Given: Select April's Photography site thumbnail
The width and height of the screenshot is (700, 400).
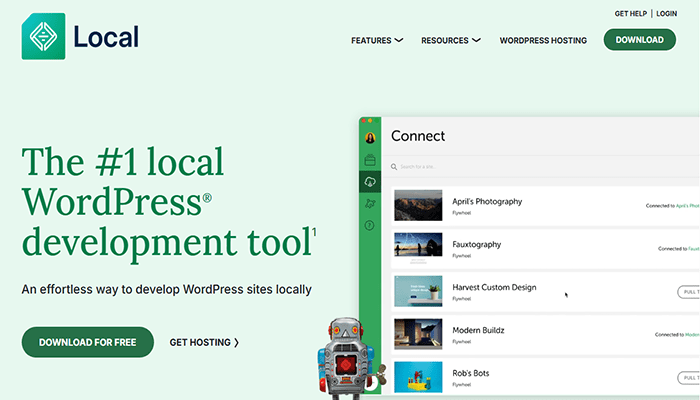Looking at the screenshot, I should [418, 206].
